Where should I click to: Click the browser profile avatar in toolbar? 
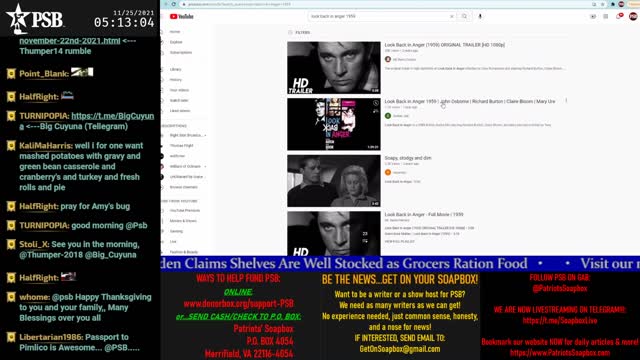click(x=621, y=4)
